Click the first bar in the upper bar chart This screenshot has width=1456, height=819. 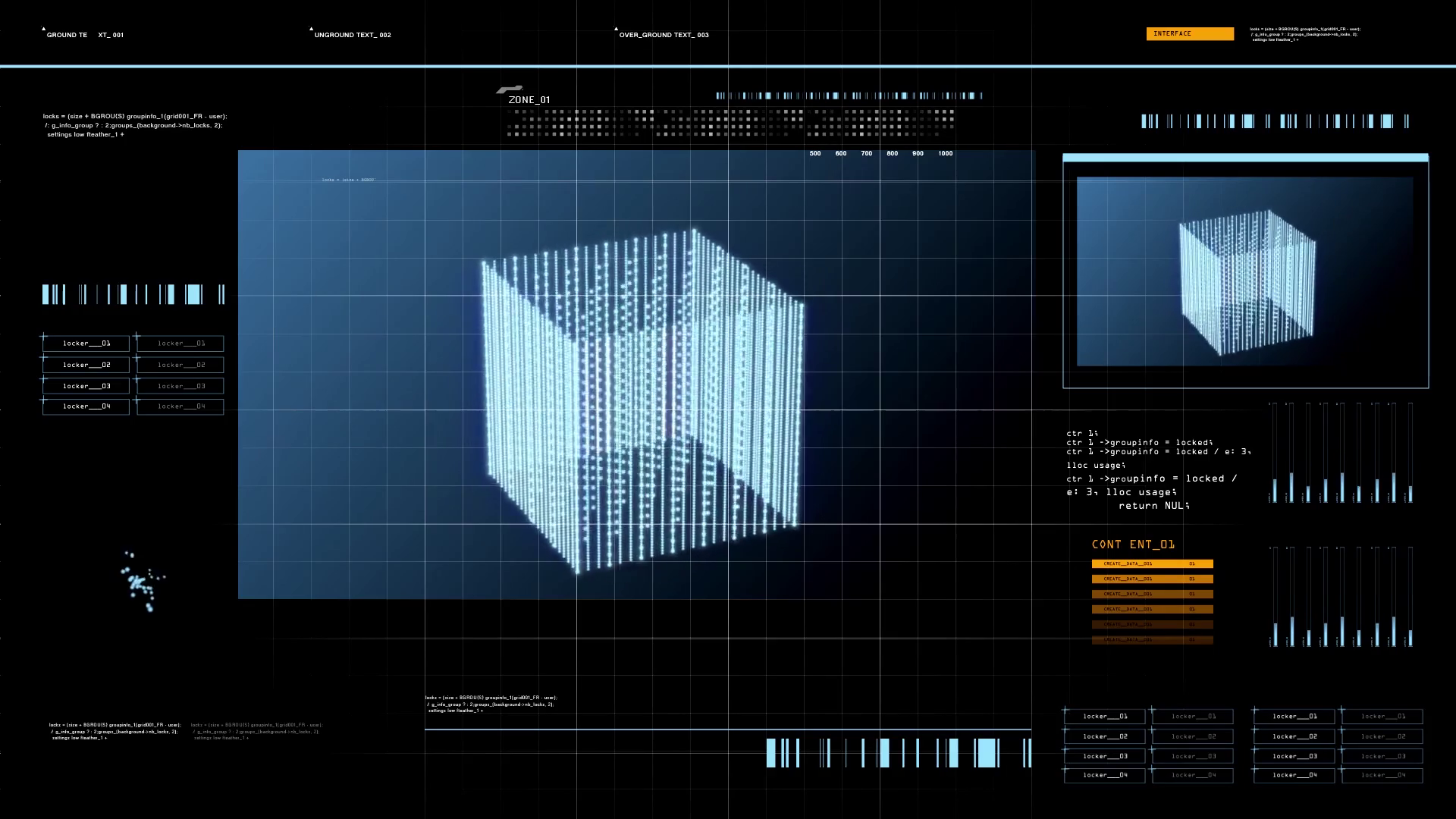pyautogui.click(x=1275, y=489)
